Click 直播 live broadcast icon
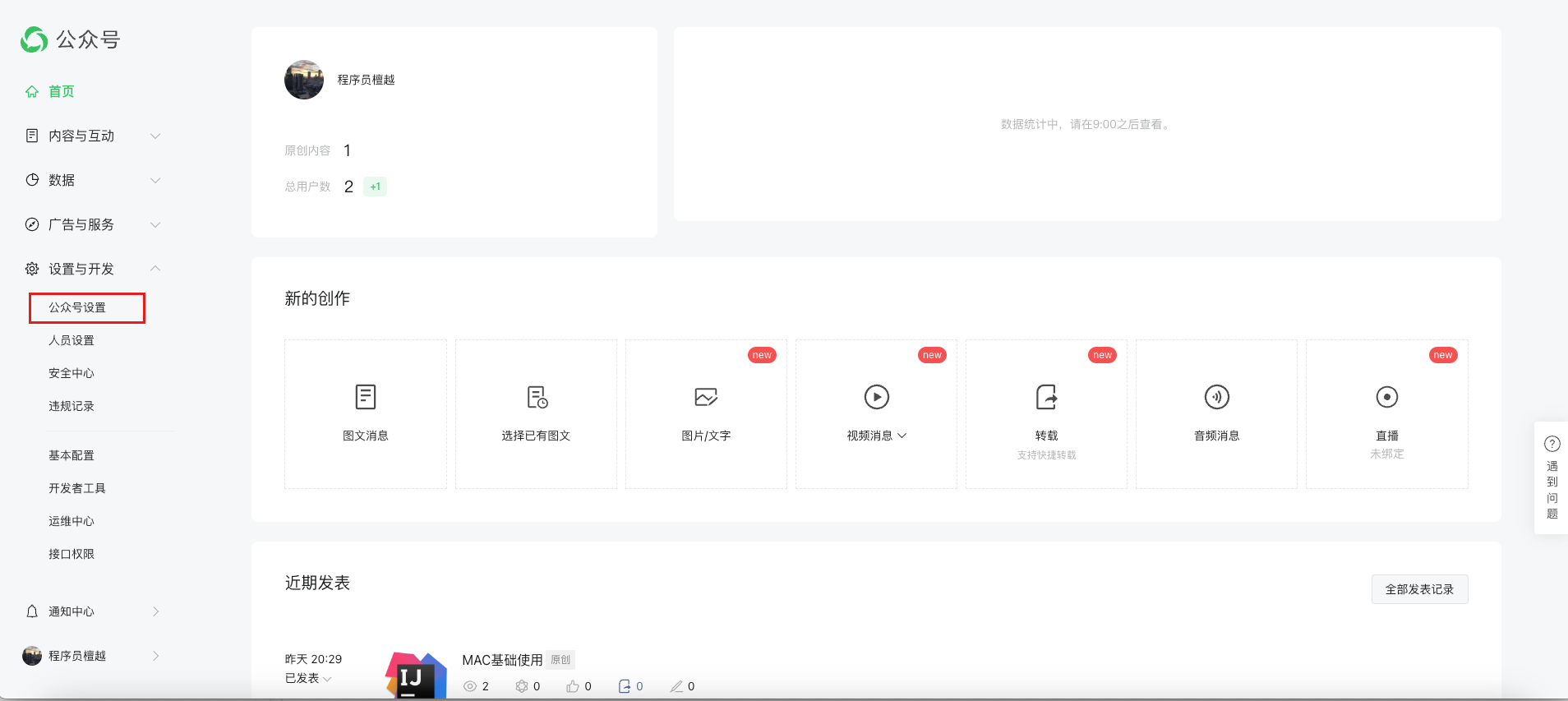This screenshot has height=701, width=1568. coord(1387,397)
